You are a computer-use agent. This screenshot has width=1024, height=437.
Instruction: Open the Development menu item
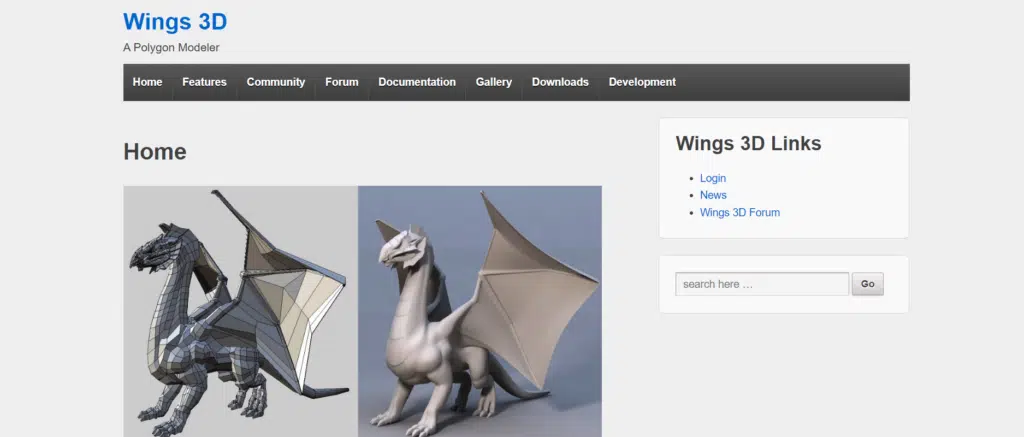642,82
